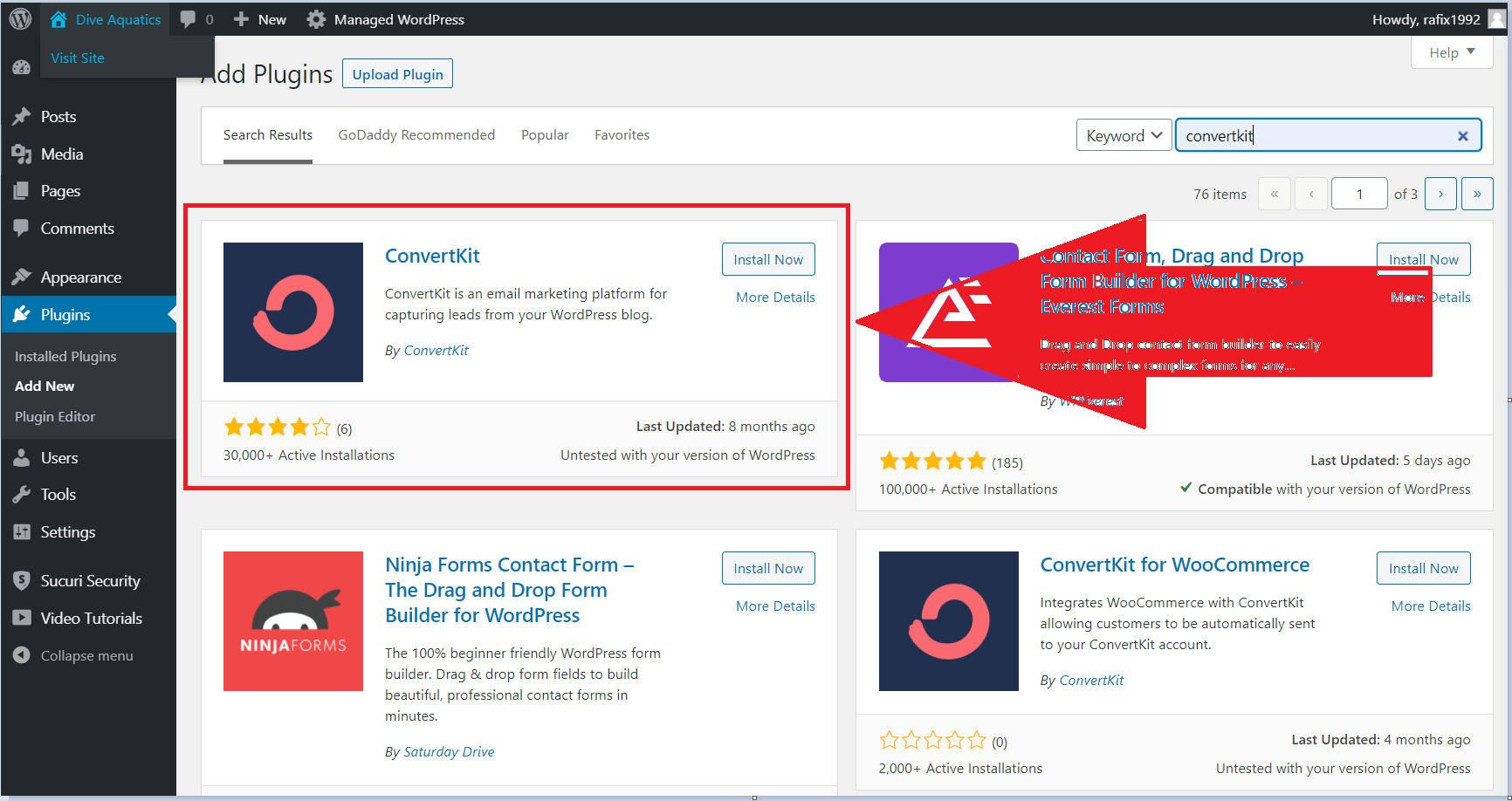Install the ConvertKit plugin
The height and width of the screenshot is (801, 1512).
(768, 258)
